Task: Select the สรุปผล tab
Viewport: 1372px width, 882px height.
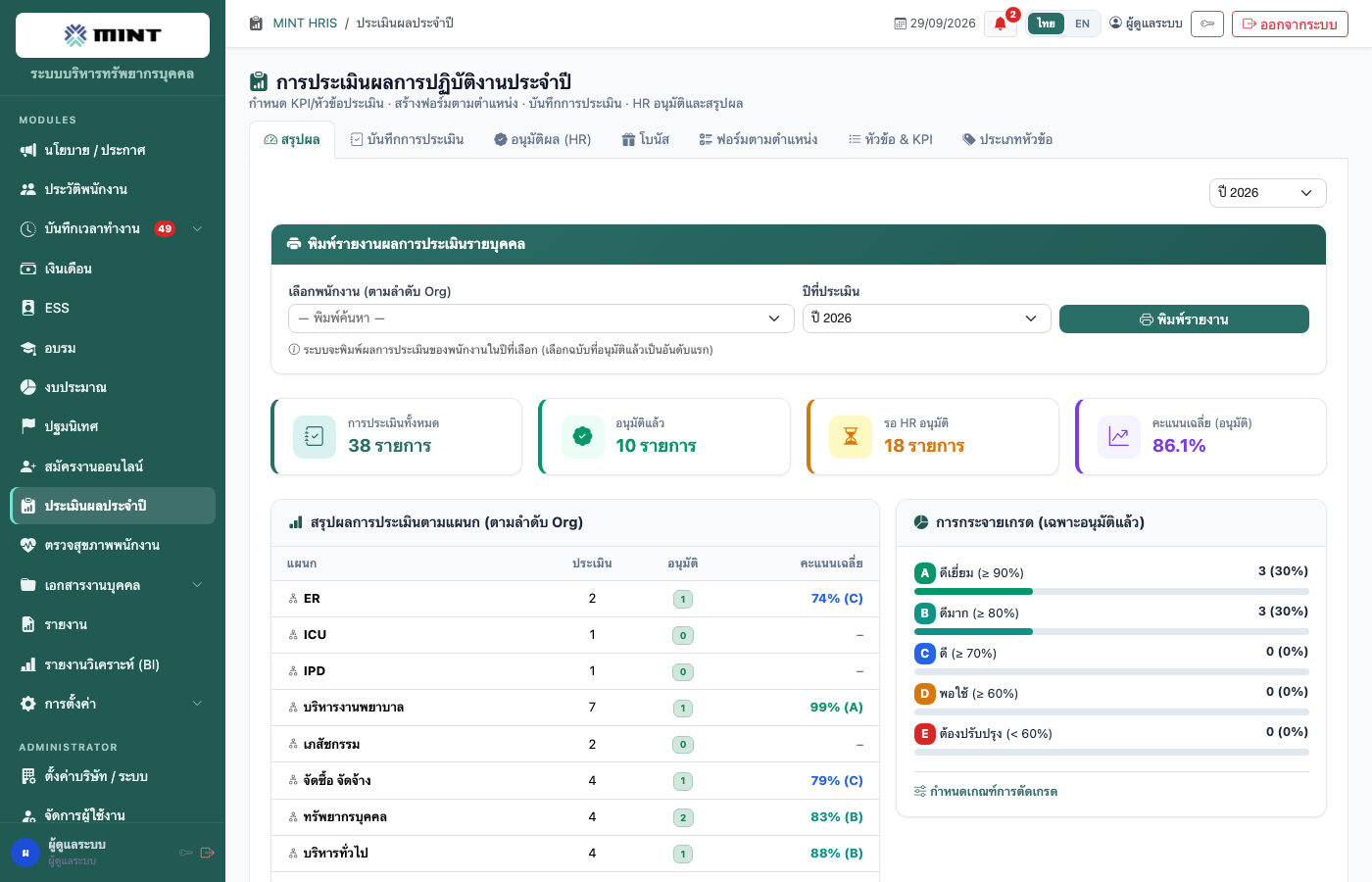Action: 292,140
